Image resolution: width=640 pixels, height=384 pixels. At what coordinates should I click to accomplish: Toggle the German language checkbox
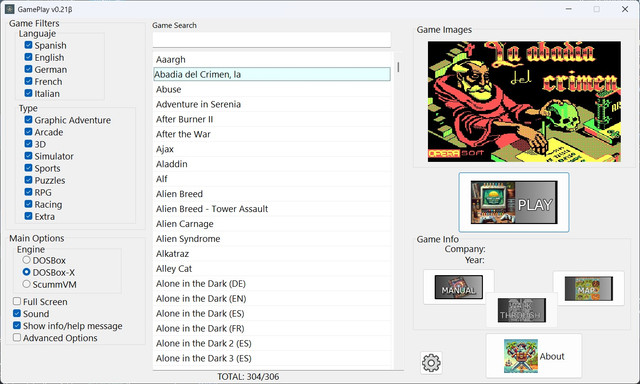28,69
